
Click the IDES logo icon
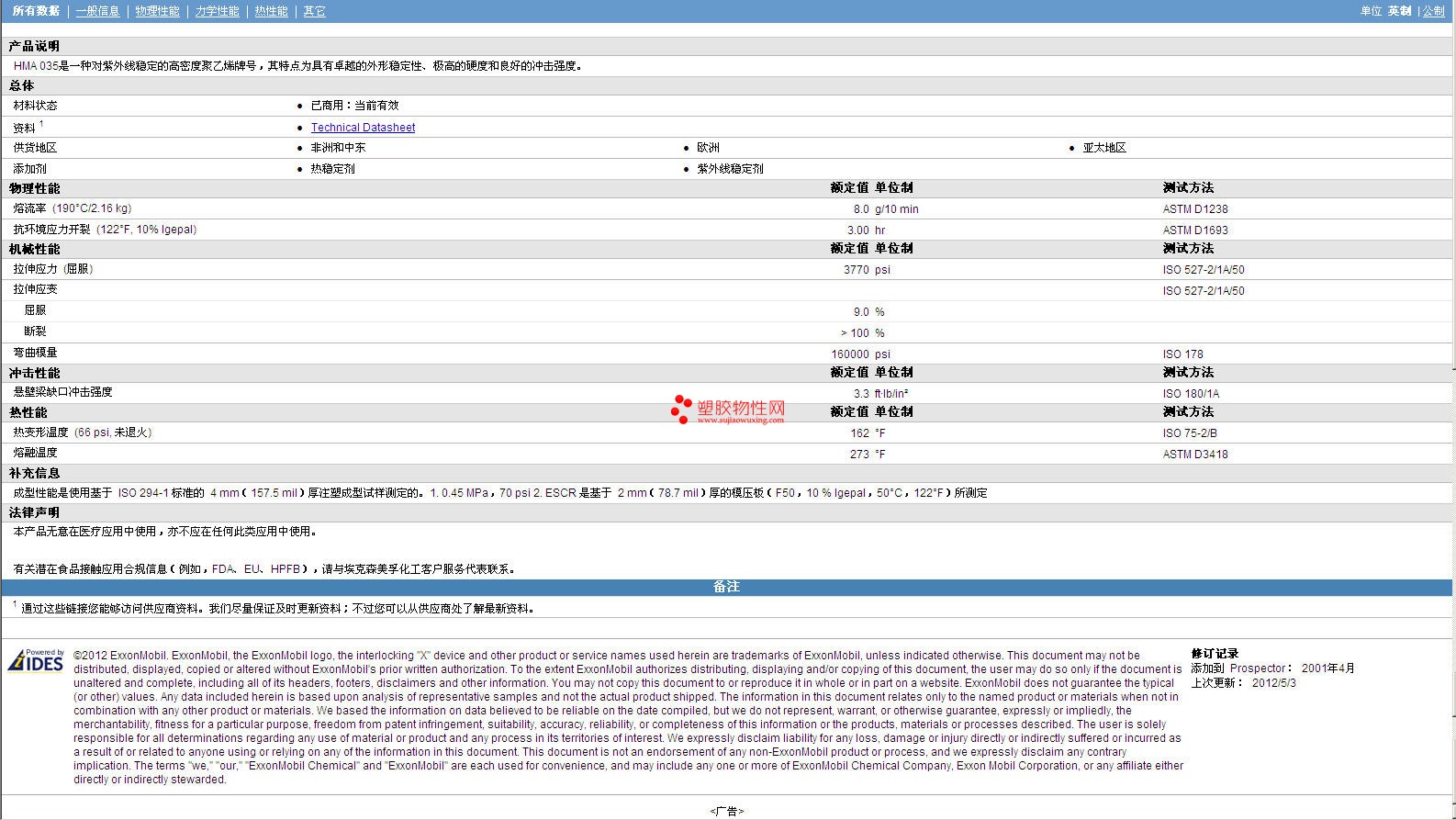click(36, 660)
